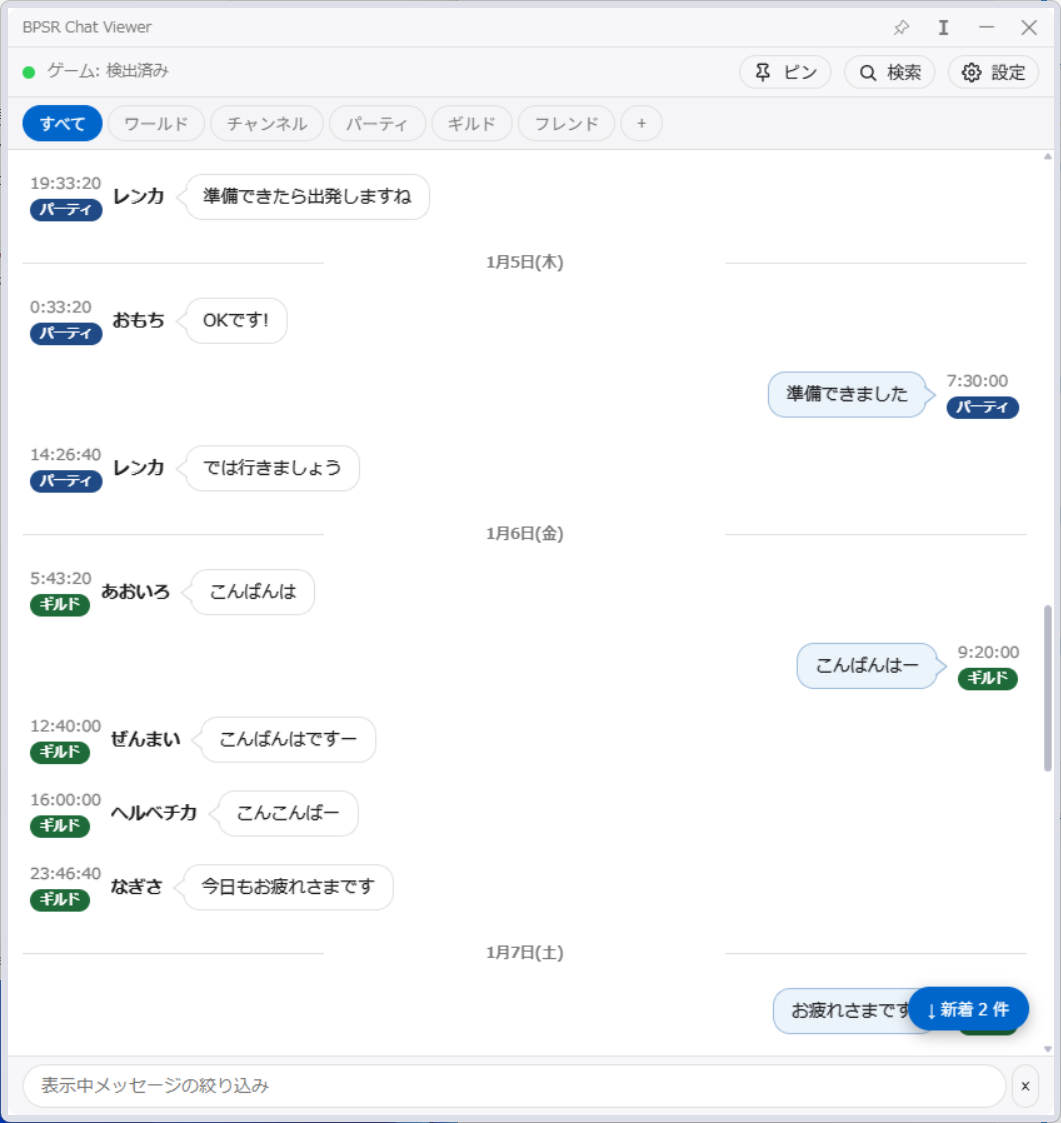Click レンカ name at 19:33:20
The height and width of the screenshot is (1123, 1061).
coord(138,196)
